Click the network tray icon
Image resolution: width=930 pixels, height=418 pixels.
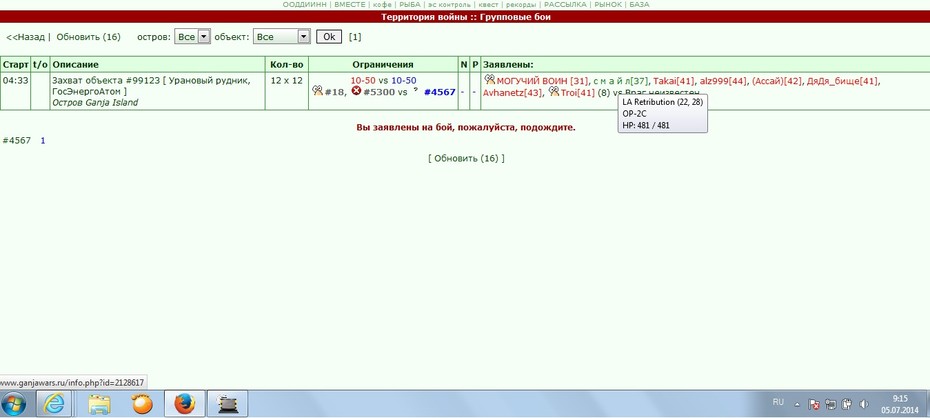(x=831, y=404)
